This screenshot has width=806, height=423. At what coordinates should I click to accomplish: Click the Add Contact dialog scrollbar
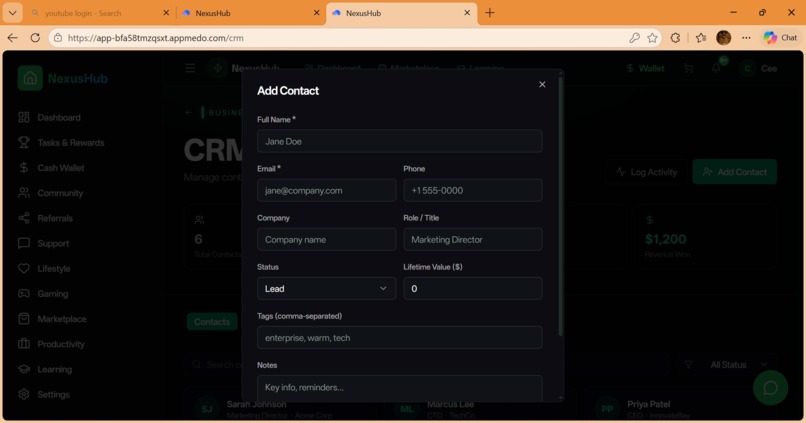[x=560, y=206]
